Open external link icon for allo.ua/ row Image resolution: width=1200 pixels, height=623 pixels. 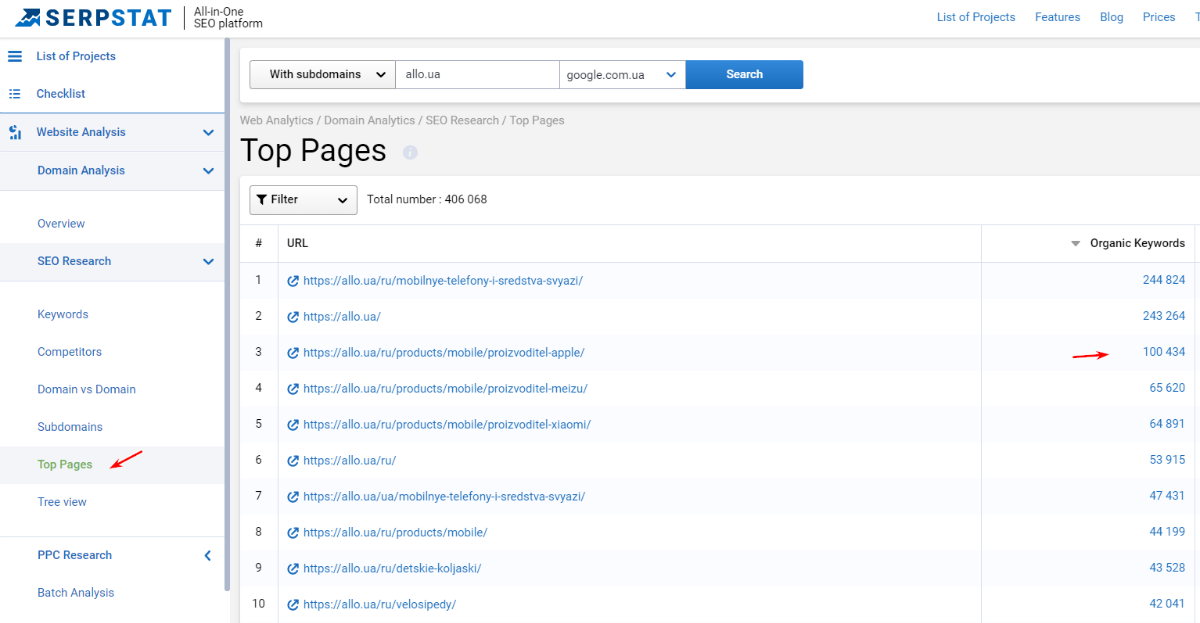[293, 317]
